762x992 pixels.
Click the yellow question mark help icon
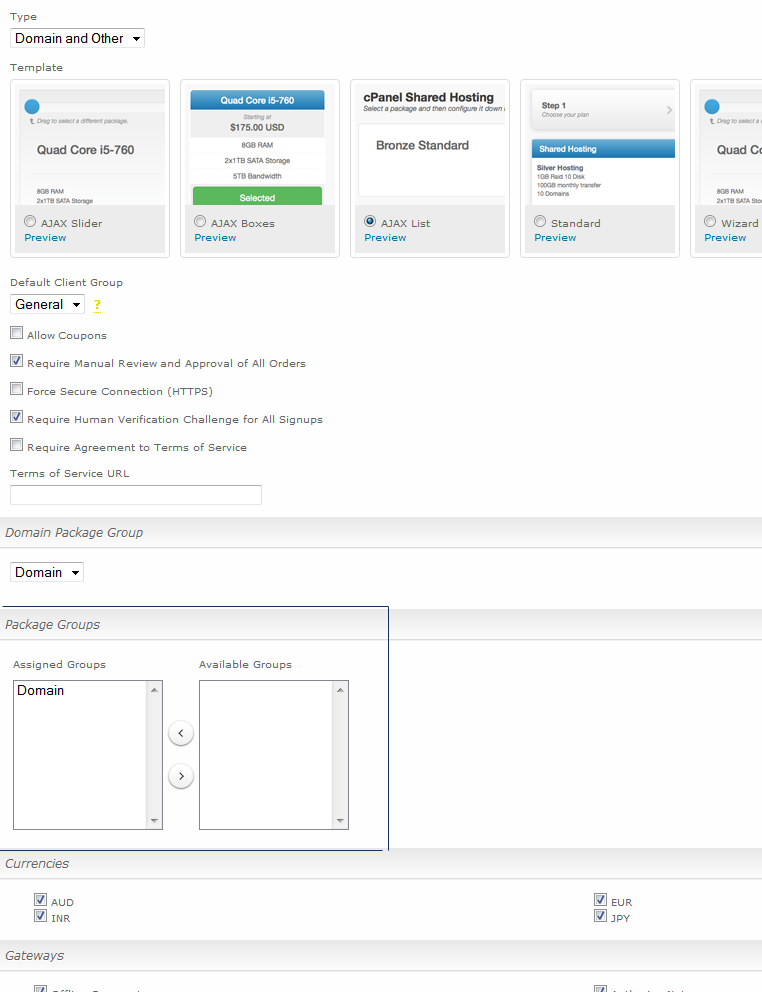click(x=97, y=306)
